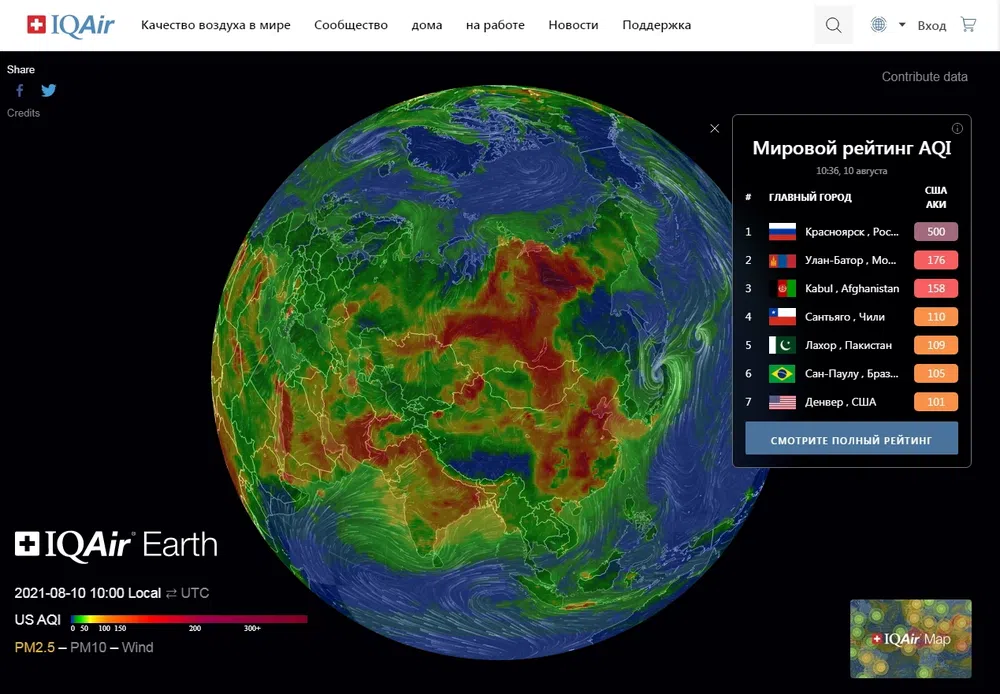Close the world AQI ranking panel
The width and height of the screenshot is (1000, 694).
(714, 128)
